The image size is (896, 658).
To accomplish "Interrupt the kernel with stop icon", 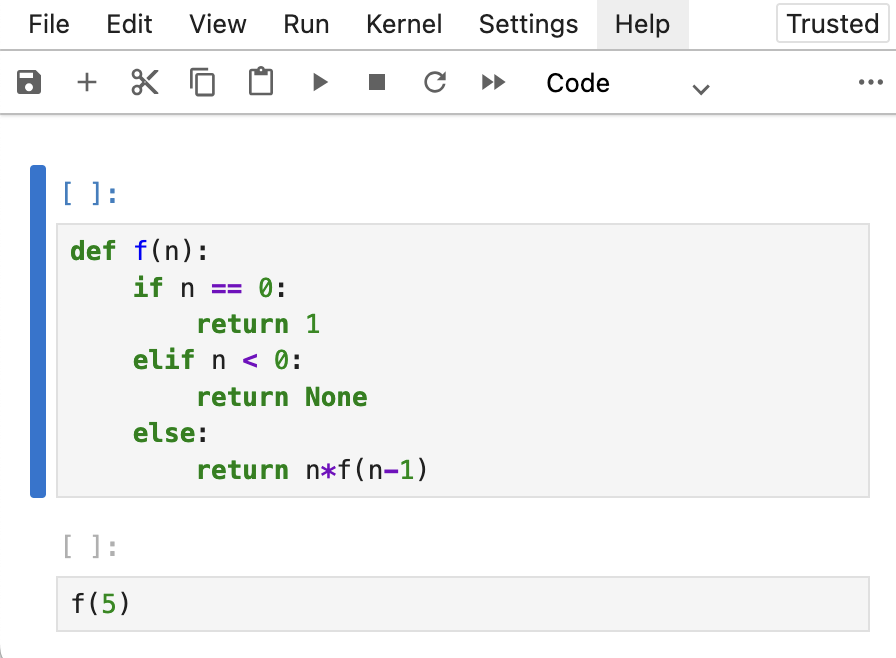I will [x=377, y=83].
